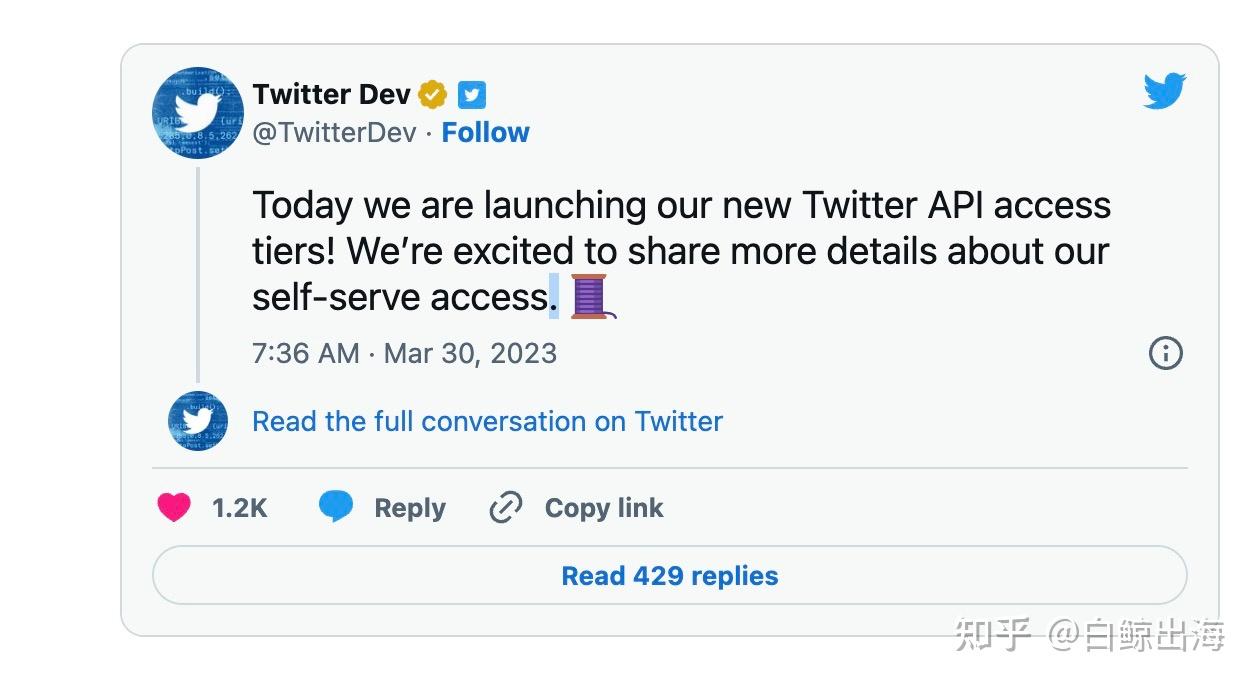Click the 1.2K like count
The image size is (1256, 684).
coord(240,507)
